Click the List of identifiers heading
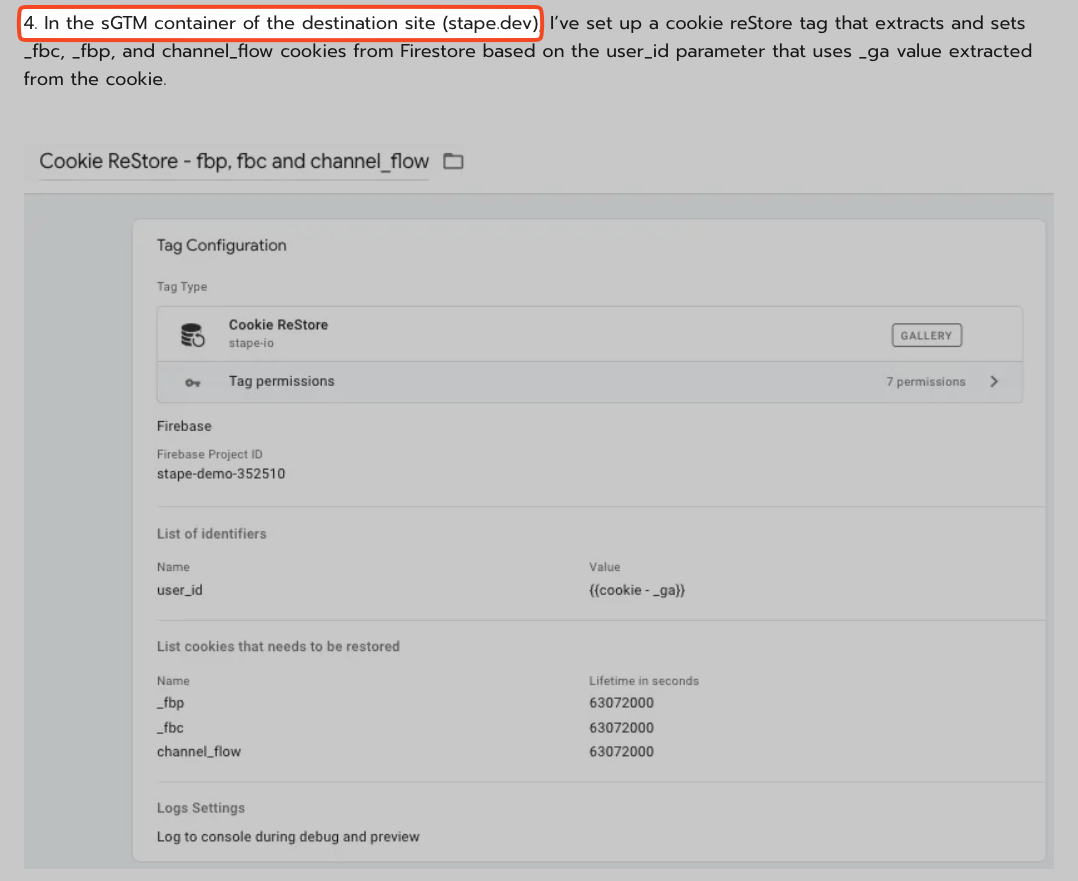This screenshot has height=881, width=1078. (212, 534)
